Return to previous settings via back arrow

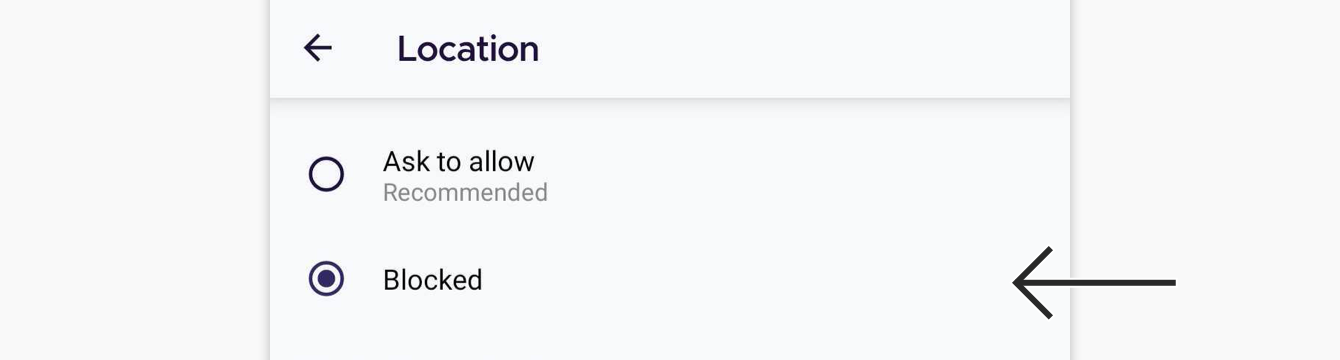coord(318,48)
